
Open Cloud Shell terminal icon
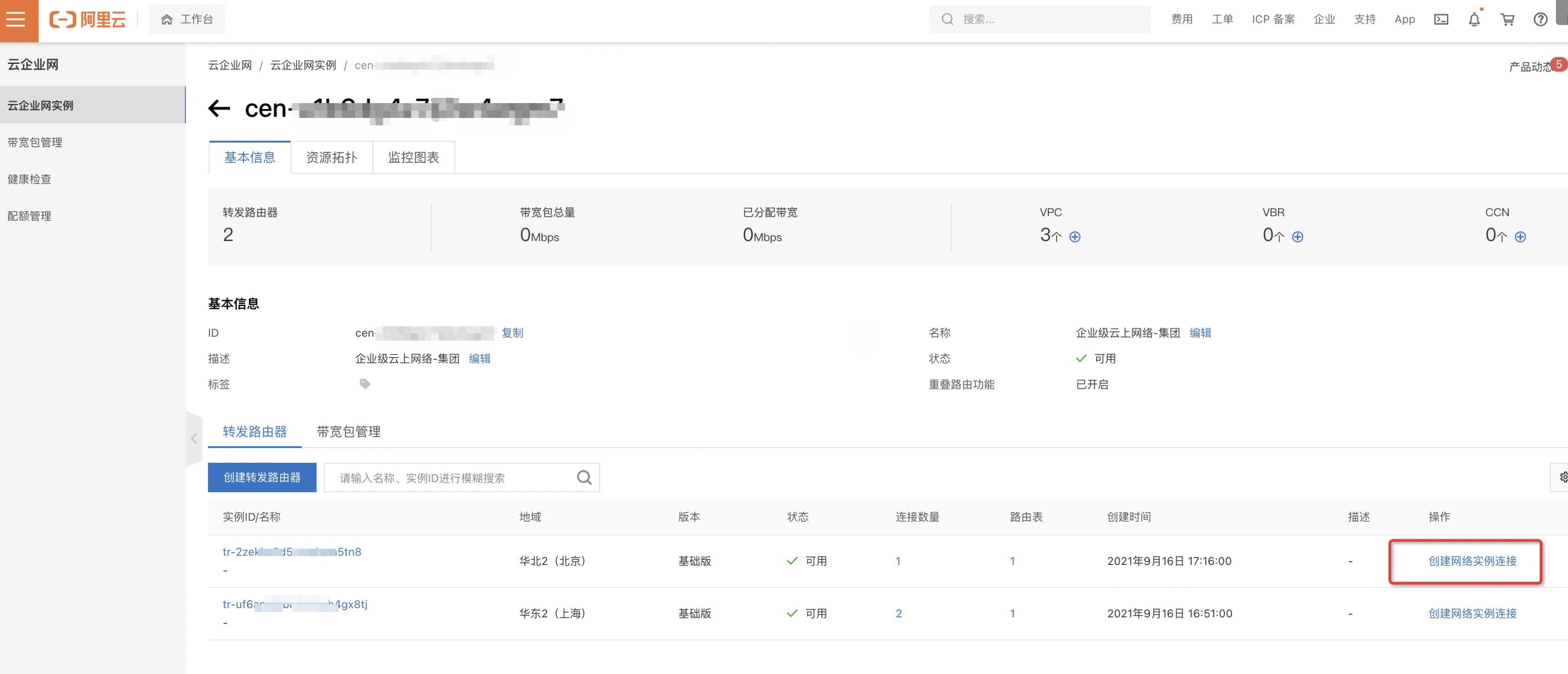(1441, 19)
